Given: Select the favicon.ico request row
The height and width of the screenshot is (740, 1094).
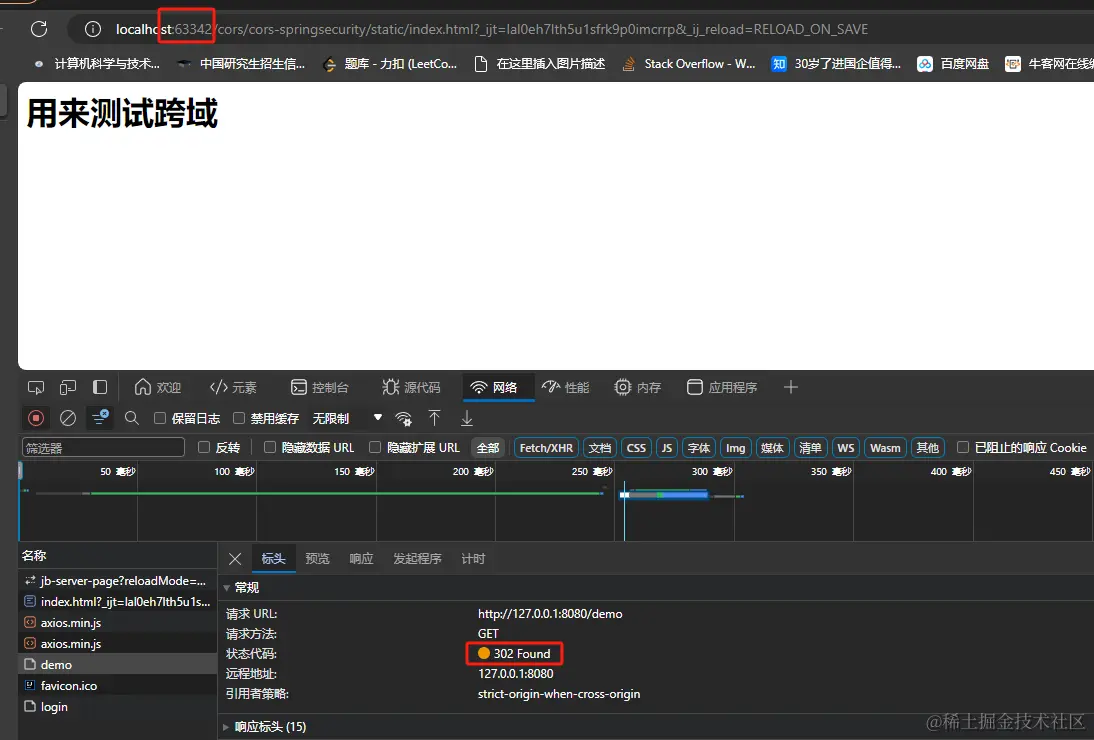Looking at the screenshot, I should coord(117,685).
